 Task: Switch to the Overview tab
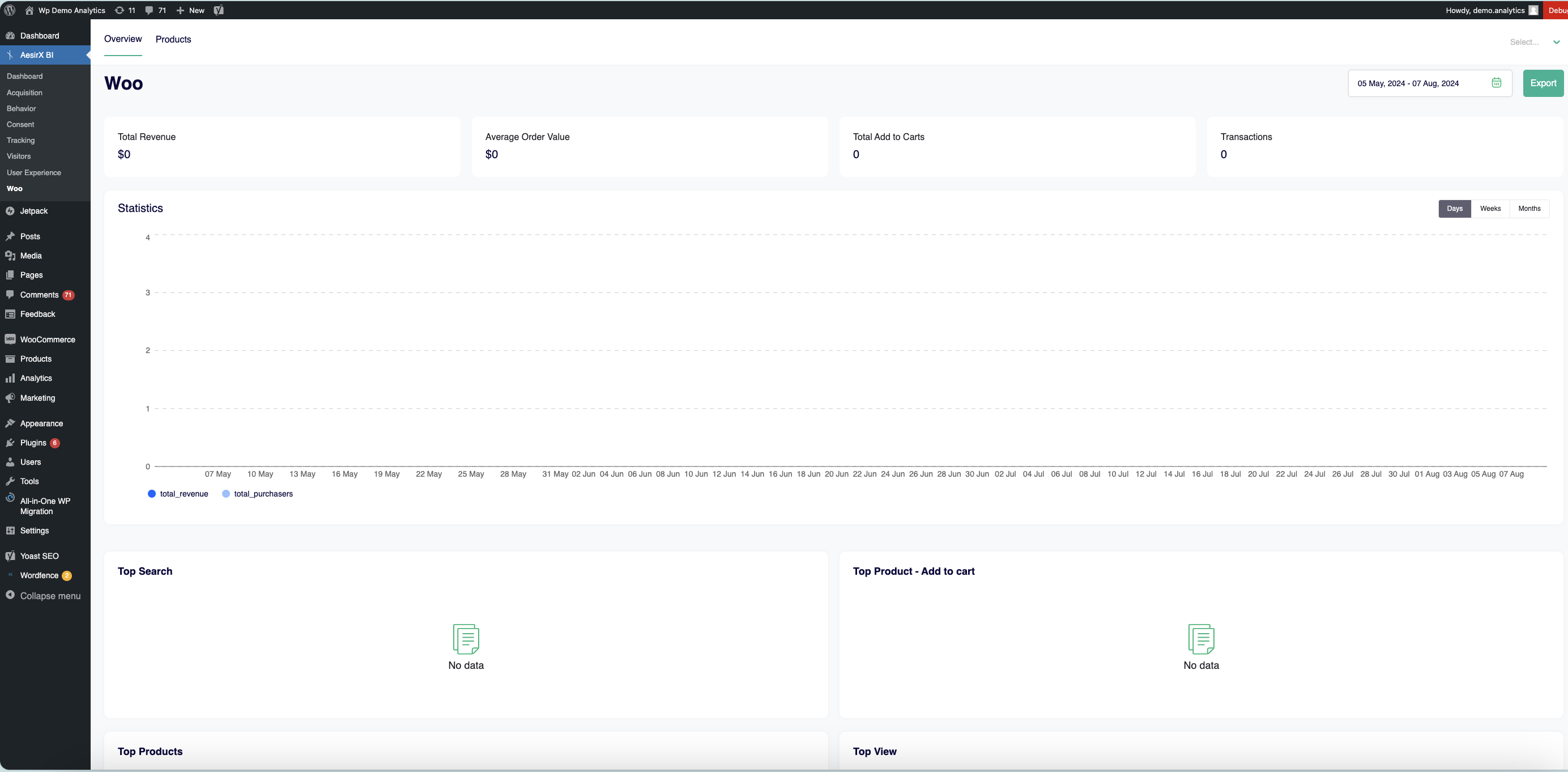123,39
